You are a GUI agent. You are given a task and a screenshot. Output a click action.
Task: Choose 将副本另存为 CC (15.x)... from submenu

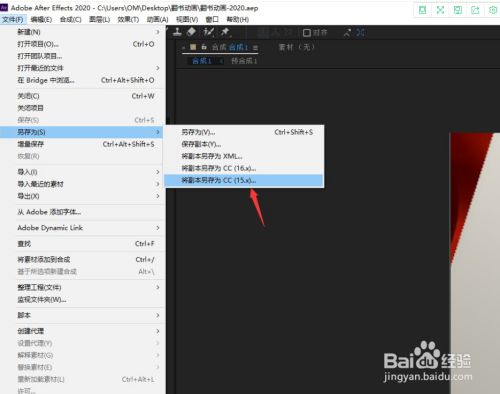pos(244,180)
